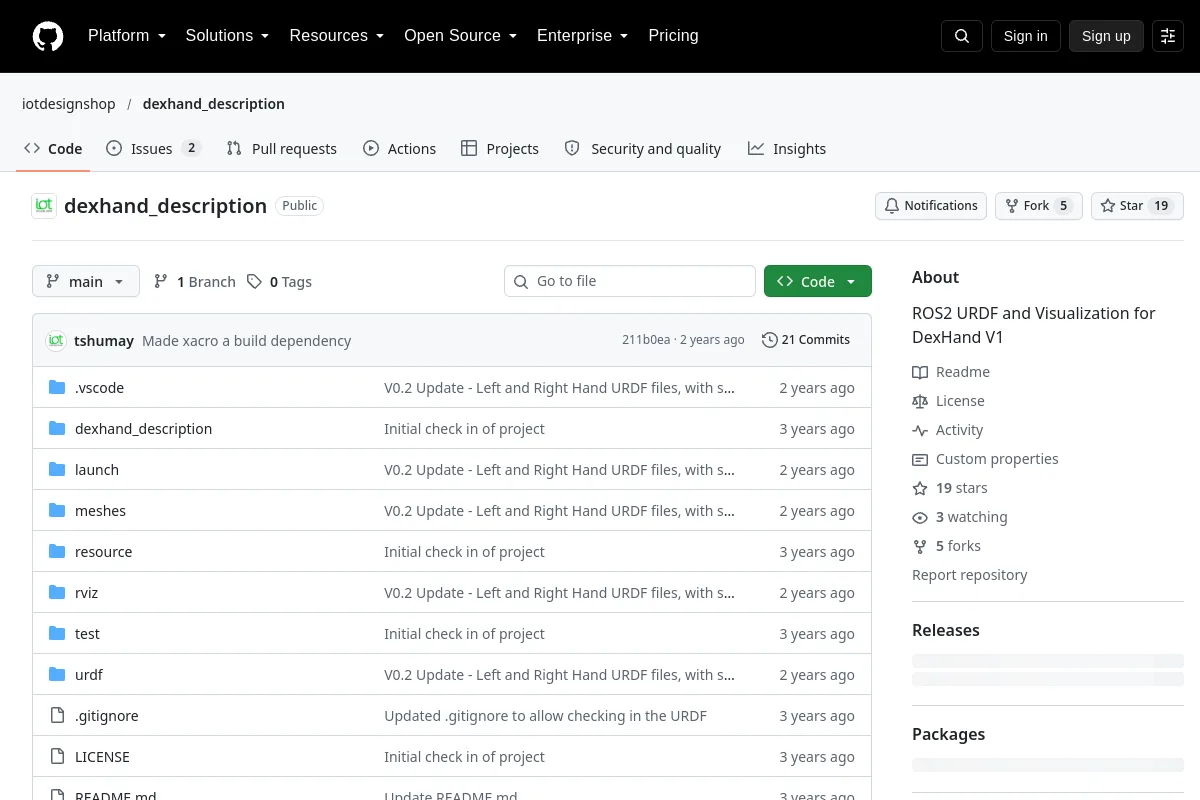1200x800 pixels.
Task: Click the Readme book icon
Action: point(920,372)
